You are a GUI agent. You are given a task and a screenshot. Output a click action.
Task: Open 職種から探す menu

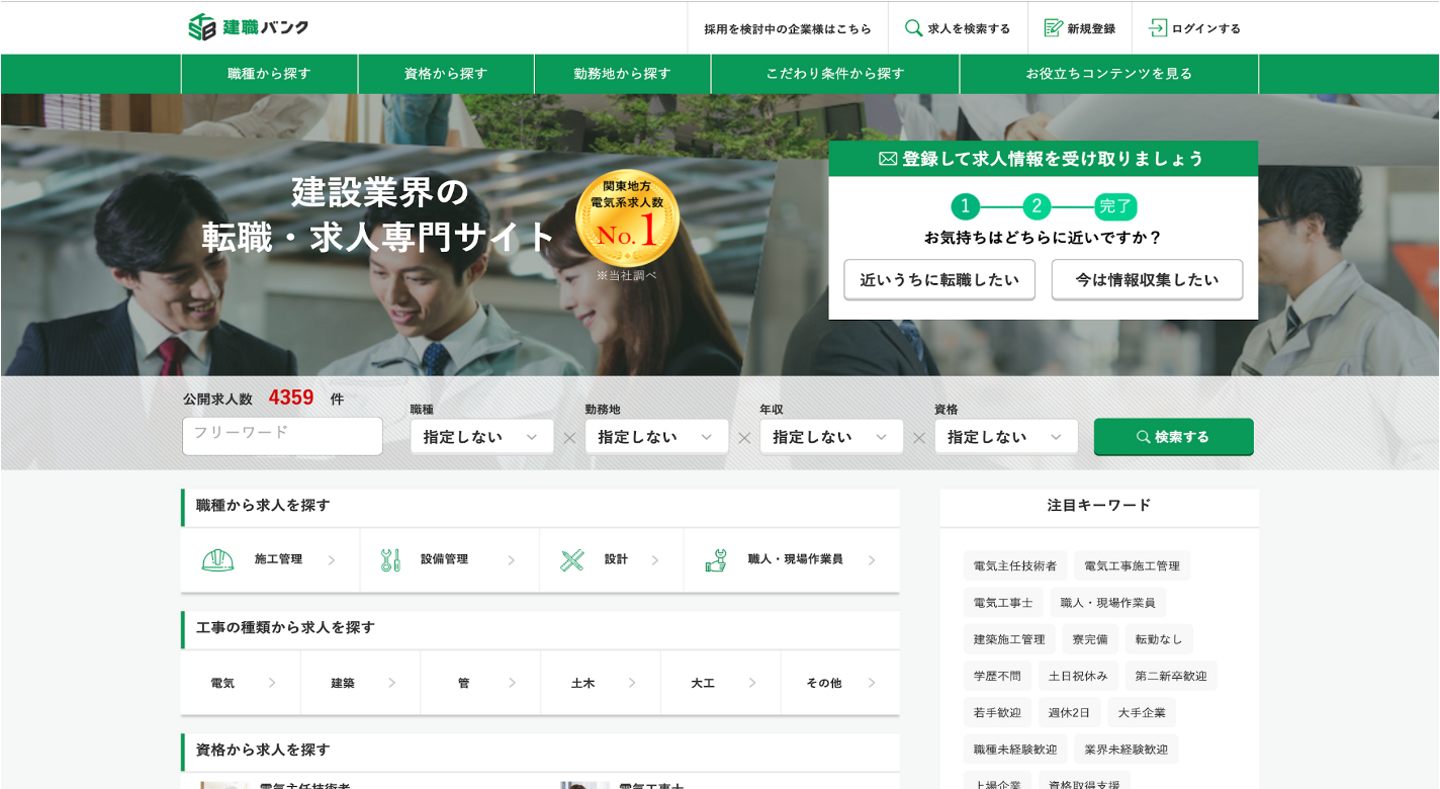tap(269, 74)
